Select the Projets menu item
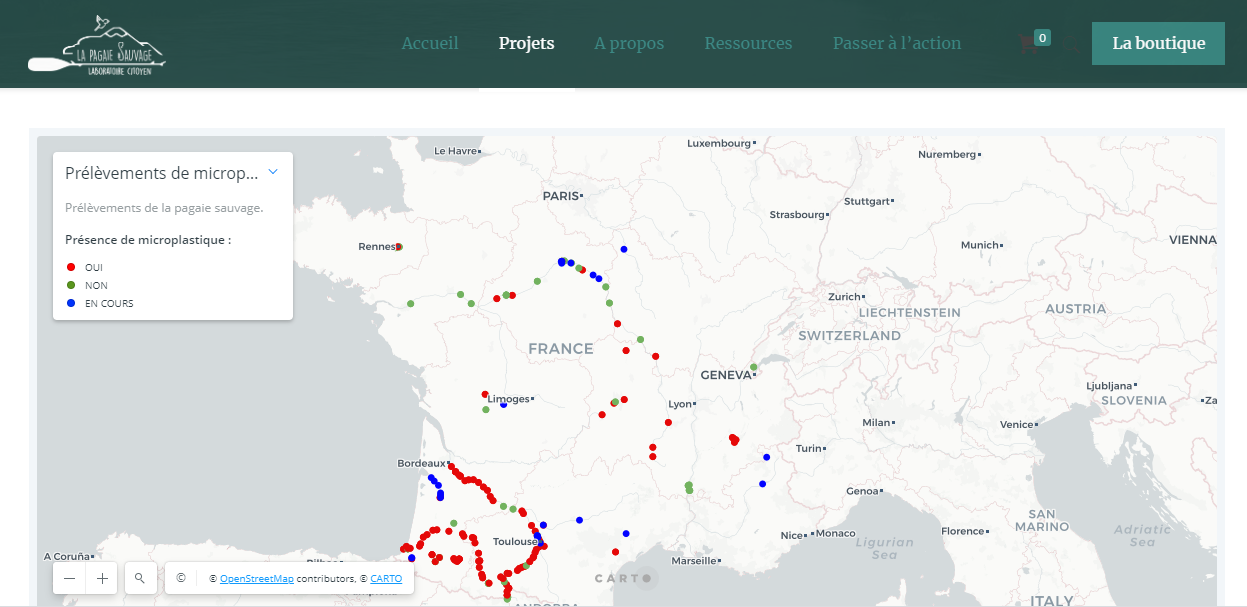 (x=526, y=44)
